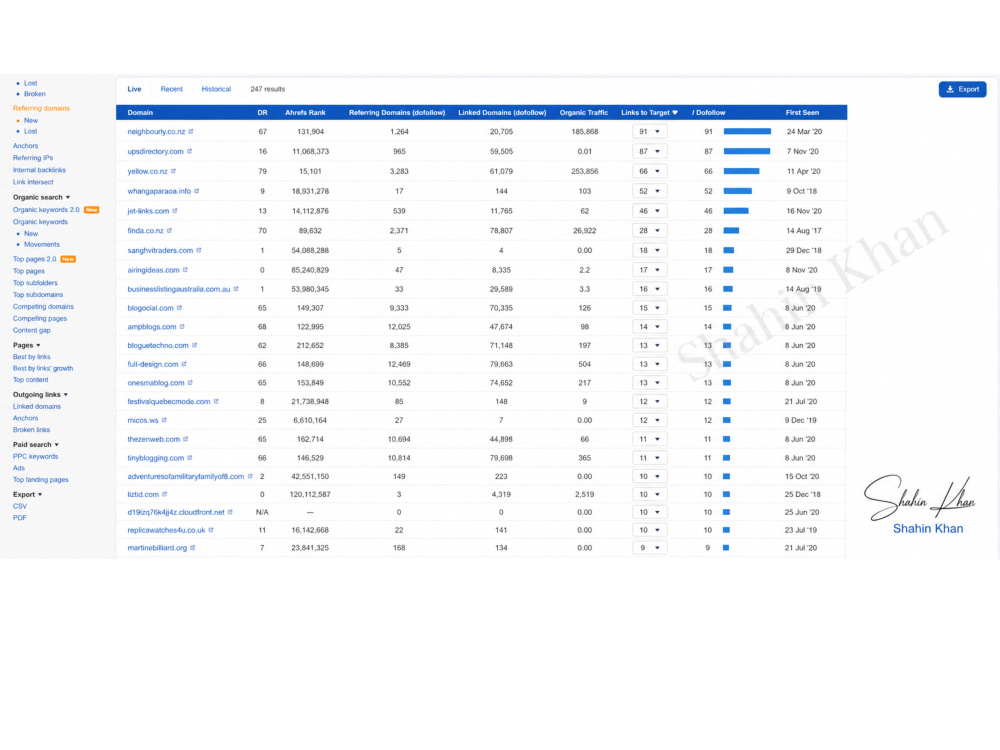The width and height of the screenshot is (1000, 750).
Task: Open external link icon beside liztid.com
Action: click(x=165, y=494)
